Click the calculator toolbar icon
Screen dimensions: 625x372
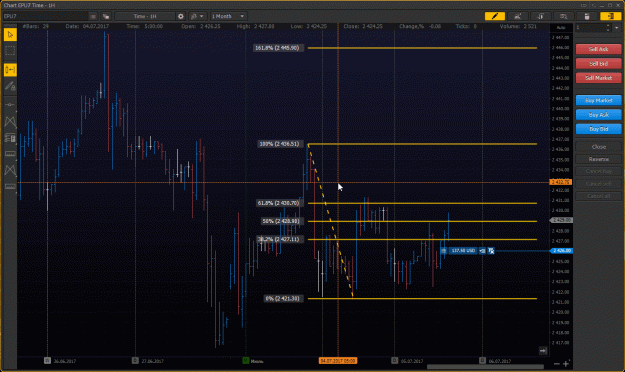click(x=587, y=16)
